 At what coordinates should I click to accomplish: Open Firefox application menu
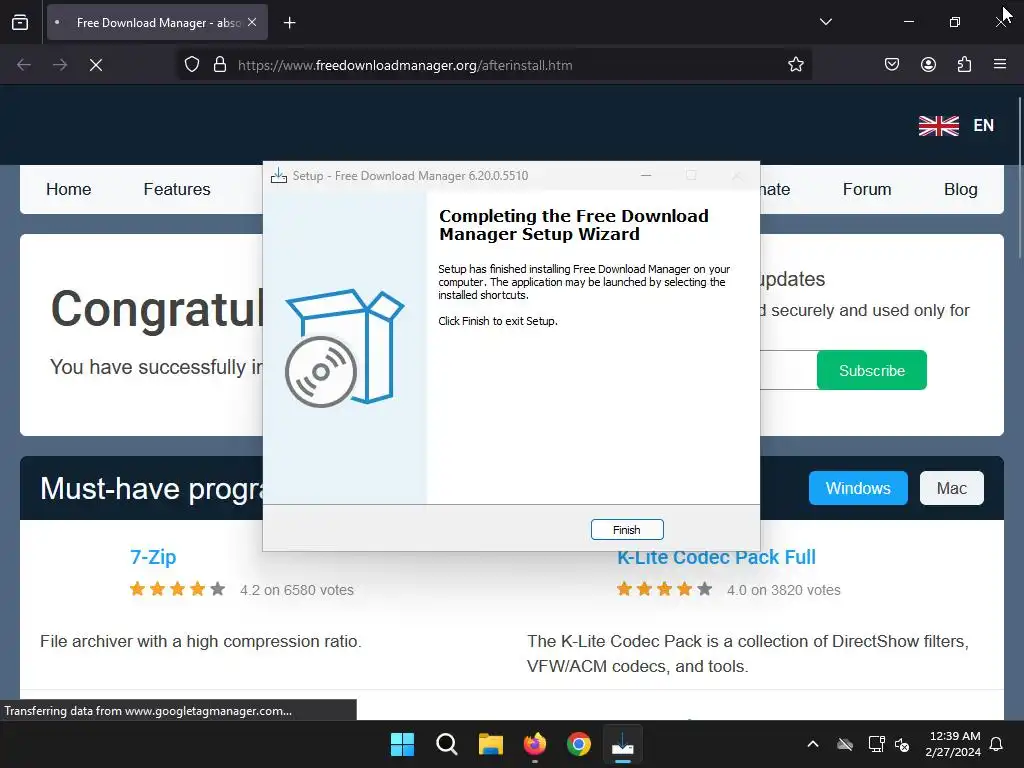coord(1000,65)
